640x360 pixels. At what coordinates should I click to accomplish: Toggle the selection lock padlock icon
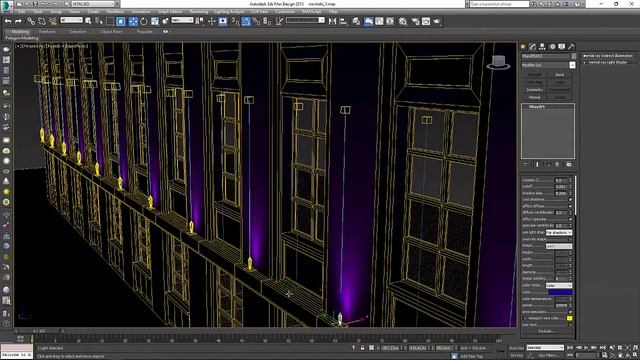coord(362,348)
